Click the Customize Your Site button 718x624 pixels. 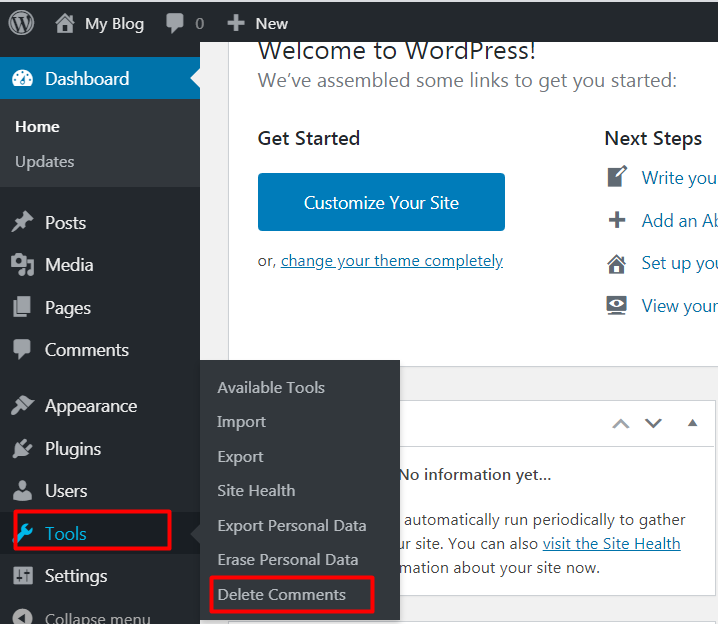pyautogui.click(x=381, y=202)
